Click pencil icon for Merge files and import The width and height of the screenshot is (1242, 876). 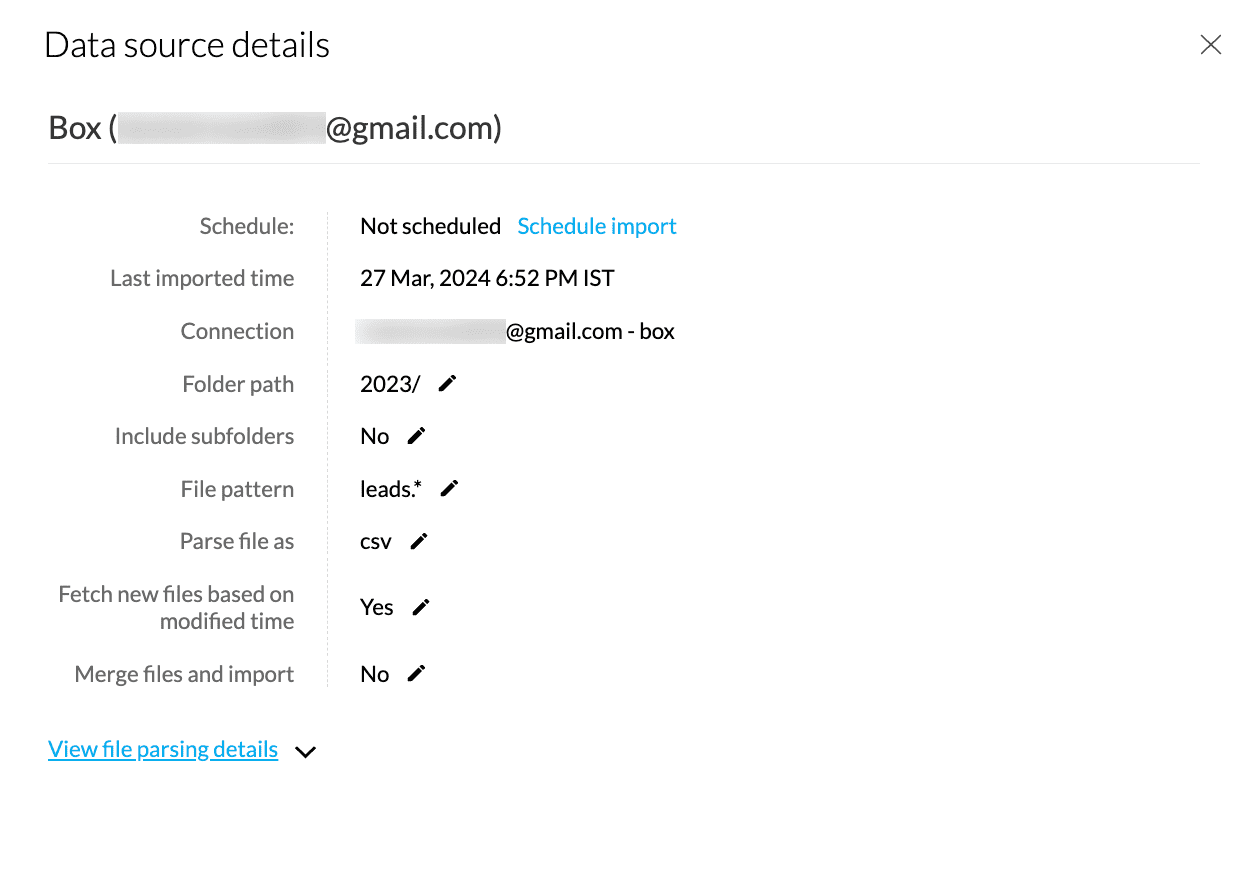(416, 674)
